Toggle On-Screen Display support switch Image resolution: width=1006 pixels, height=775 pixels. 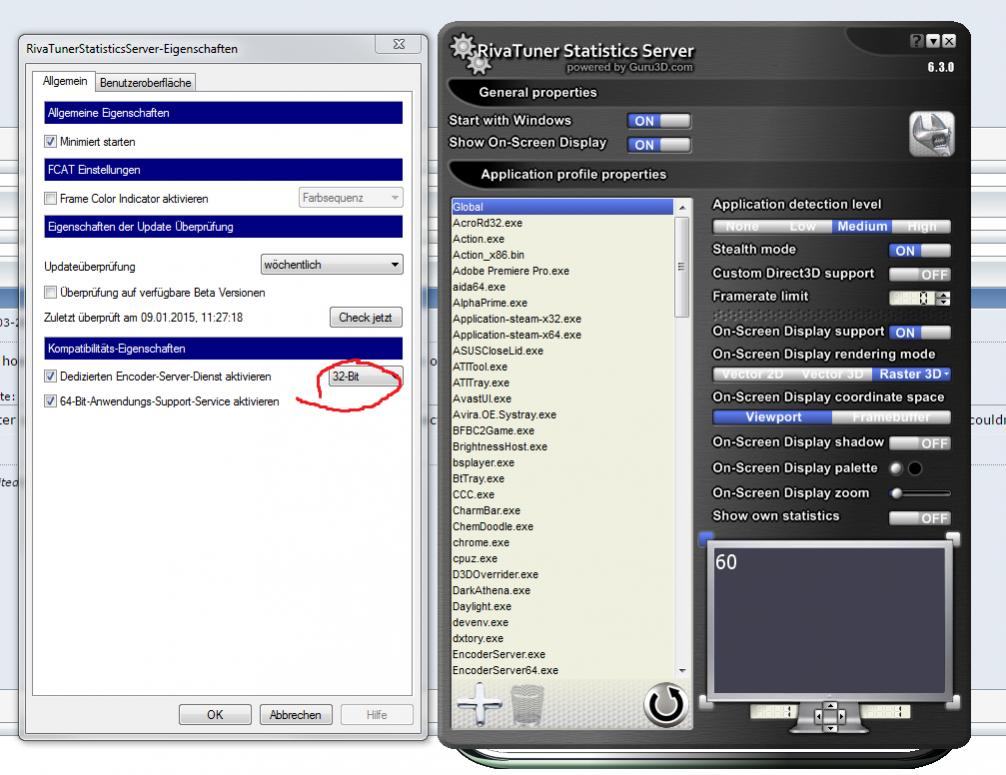920,332
